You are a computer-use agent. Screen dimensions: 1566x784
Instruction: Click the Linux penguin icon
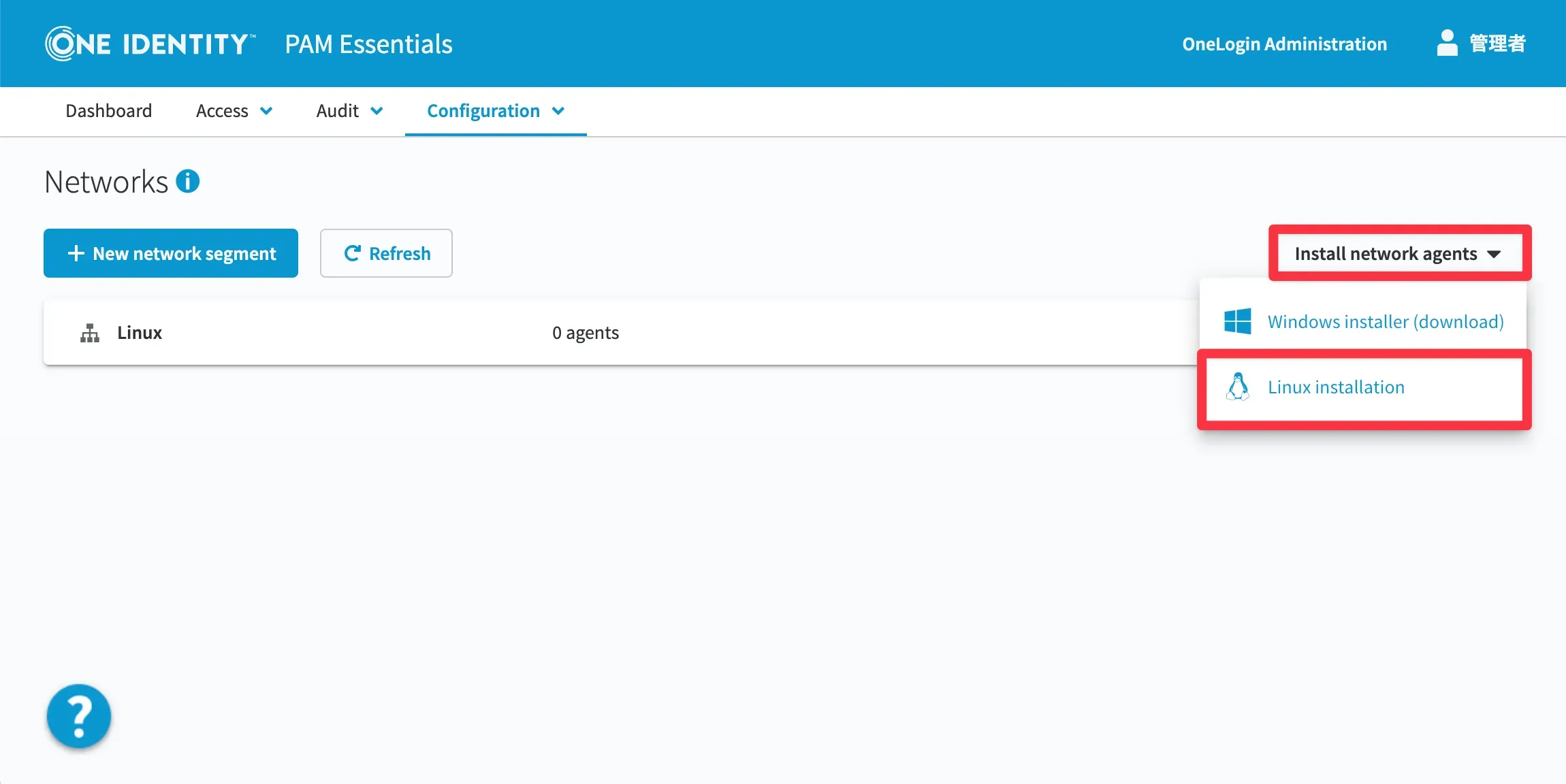click(1237, 387)
